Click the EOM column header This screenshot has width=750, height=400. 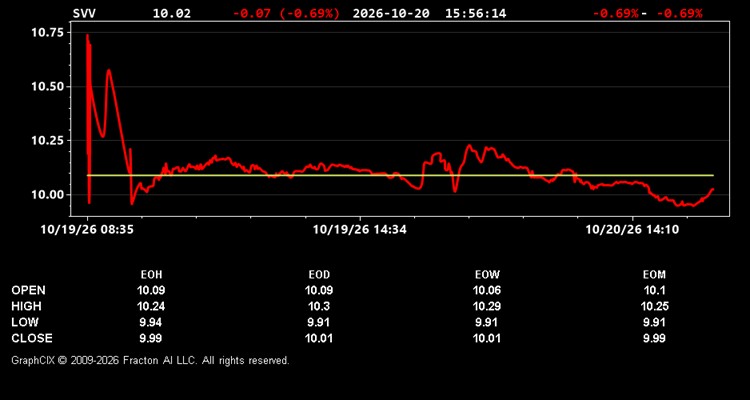[654, 275]
